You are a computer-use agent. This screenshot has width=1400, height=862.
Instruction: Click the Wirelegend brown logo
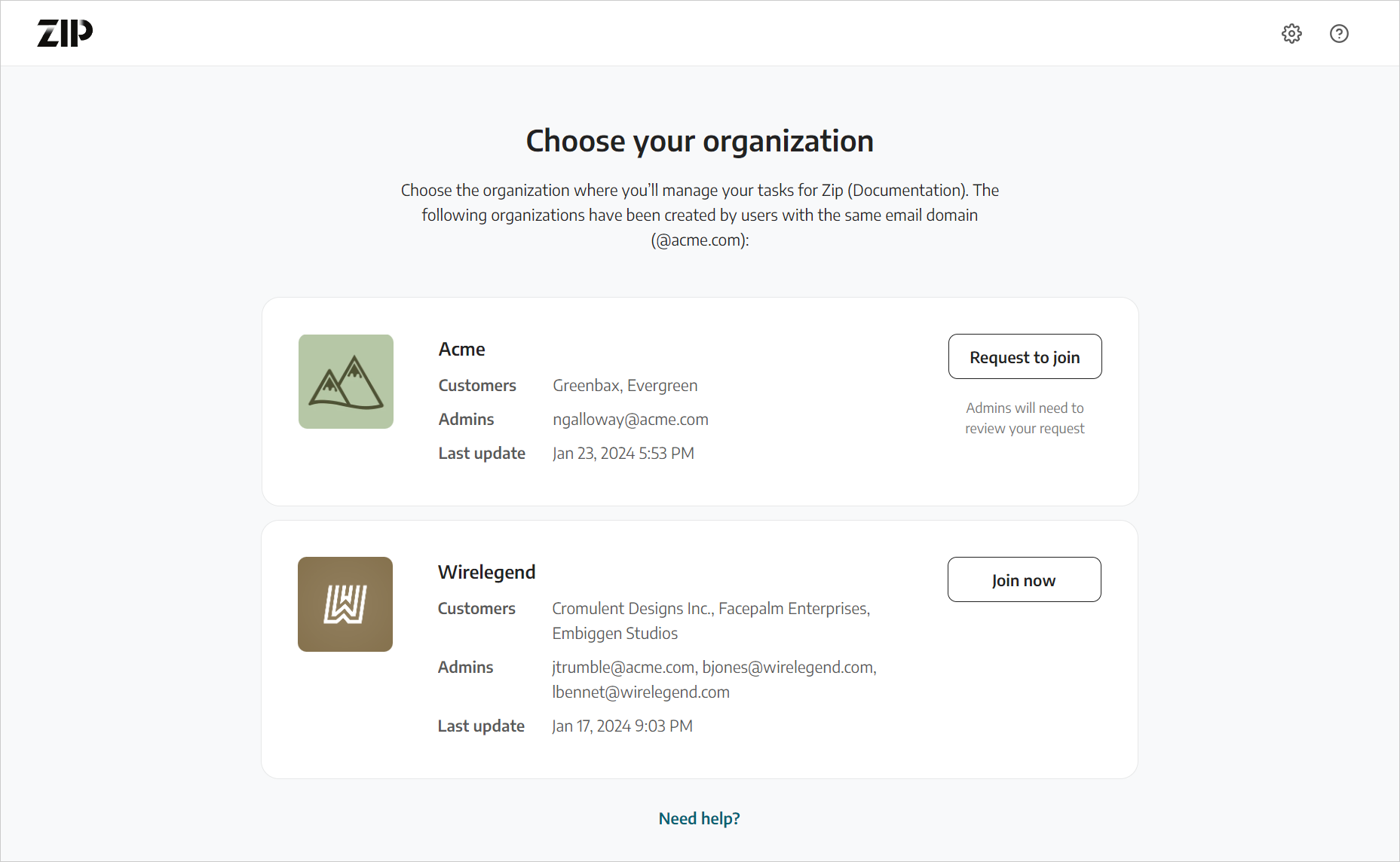(x=345, y=604)
